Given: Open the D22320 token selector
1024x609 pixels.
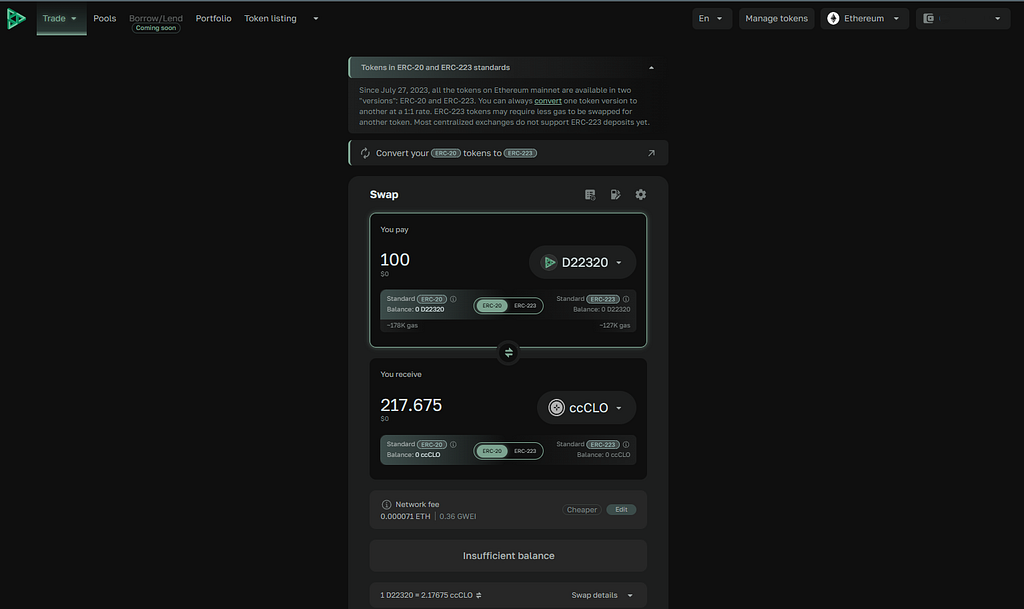Looking at the screenshot, I should 583,262.
